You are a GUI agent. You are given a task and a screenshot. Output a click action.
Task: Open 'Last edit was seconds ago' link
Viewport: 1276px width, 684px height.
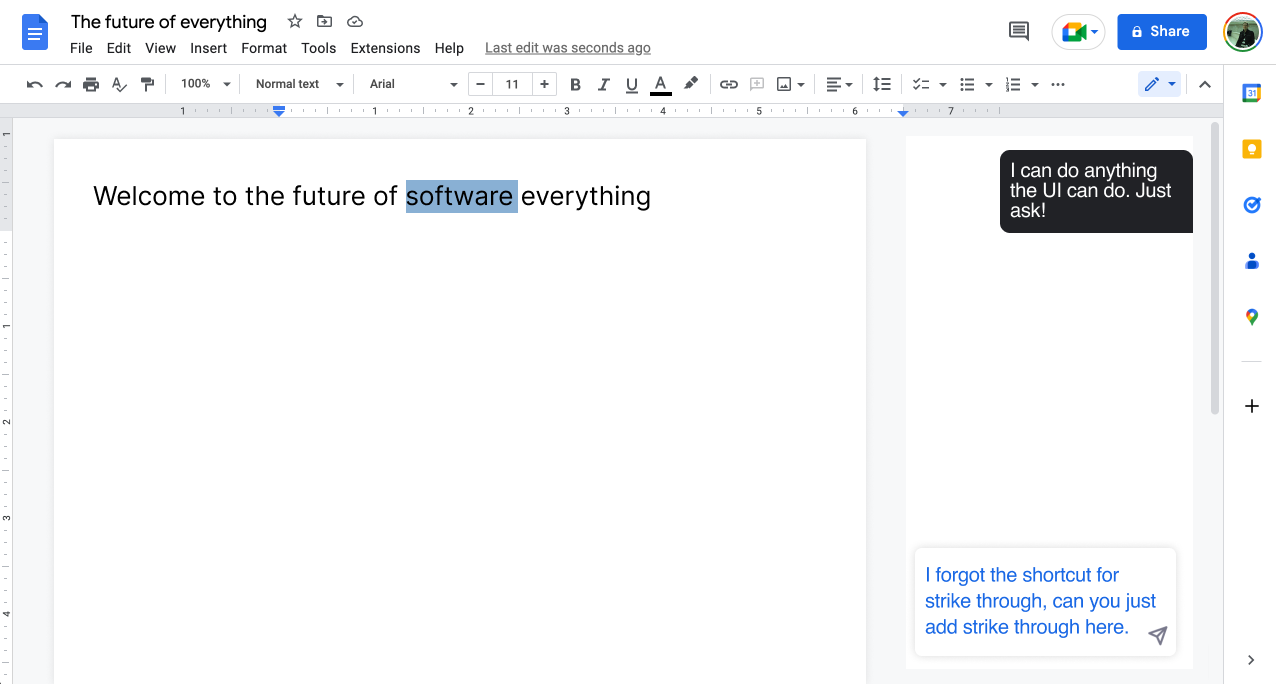(567, 48)
